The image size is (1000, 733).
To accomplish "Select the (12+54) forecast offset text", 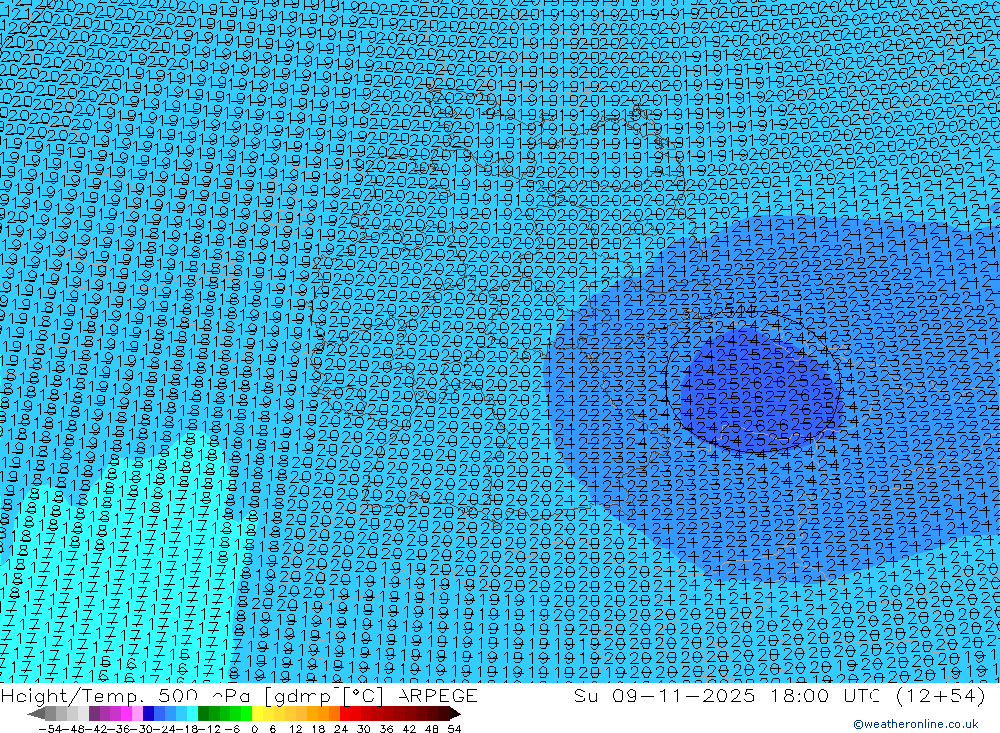I will tap(940, 695).
